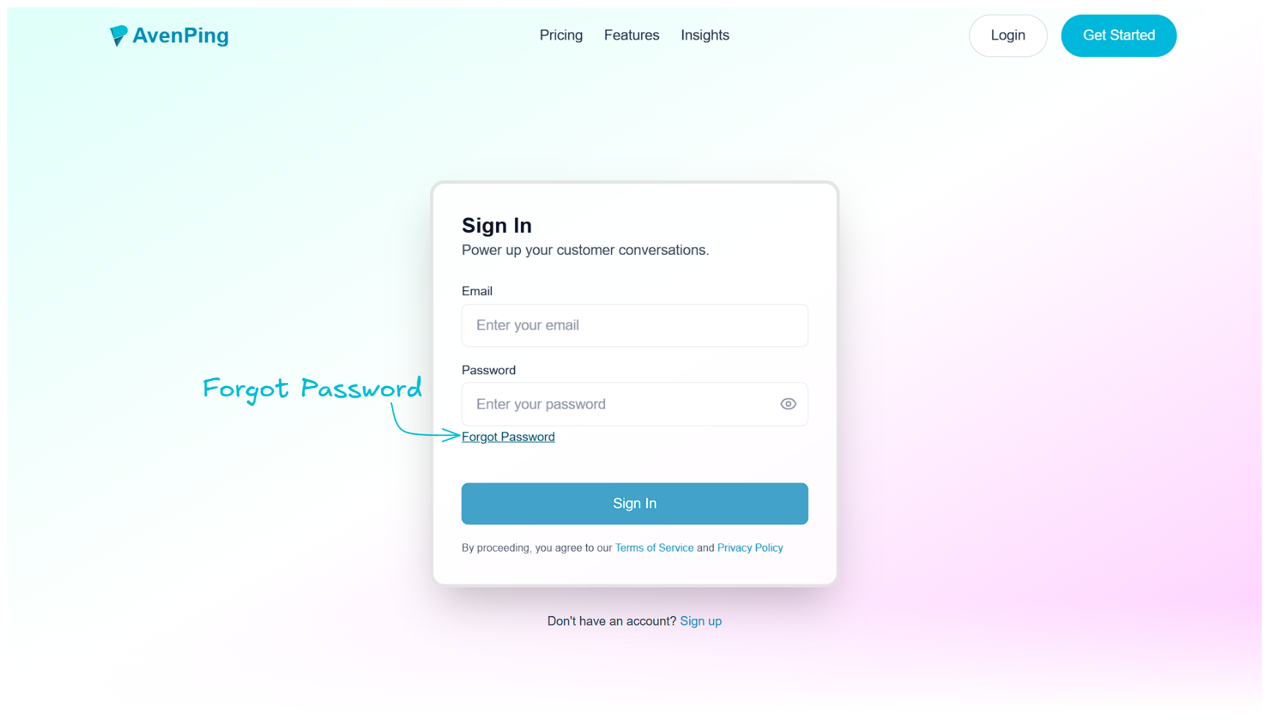Open the Features page
1269x720 pixels.
631,35
